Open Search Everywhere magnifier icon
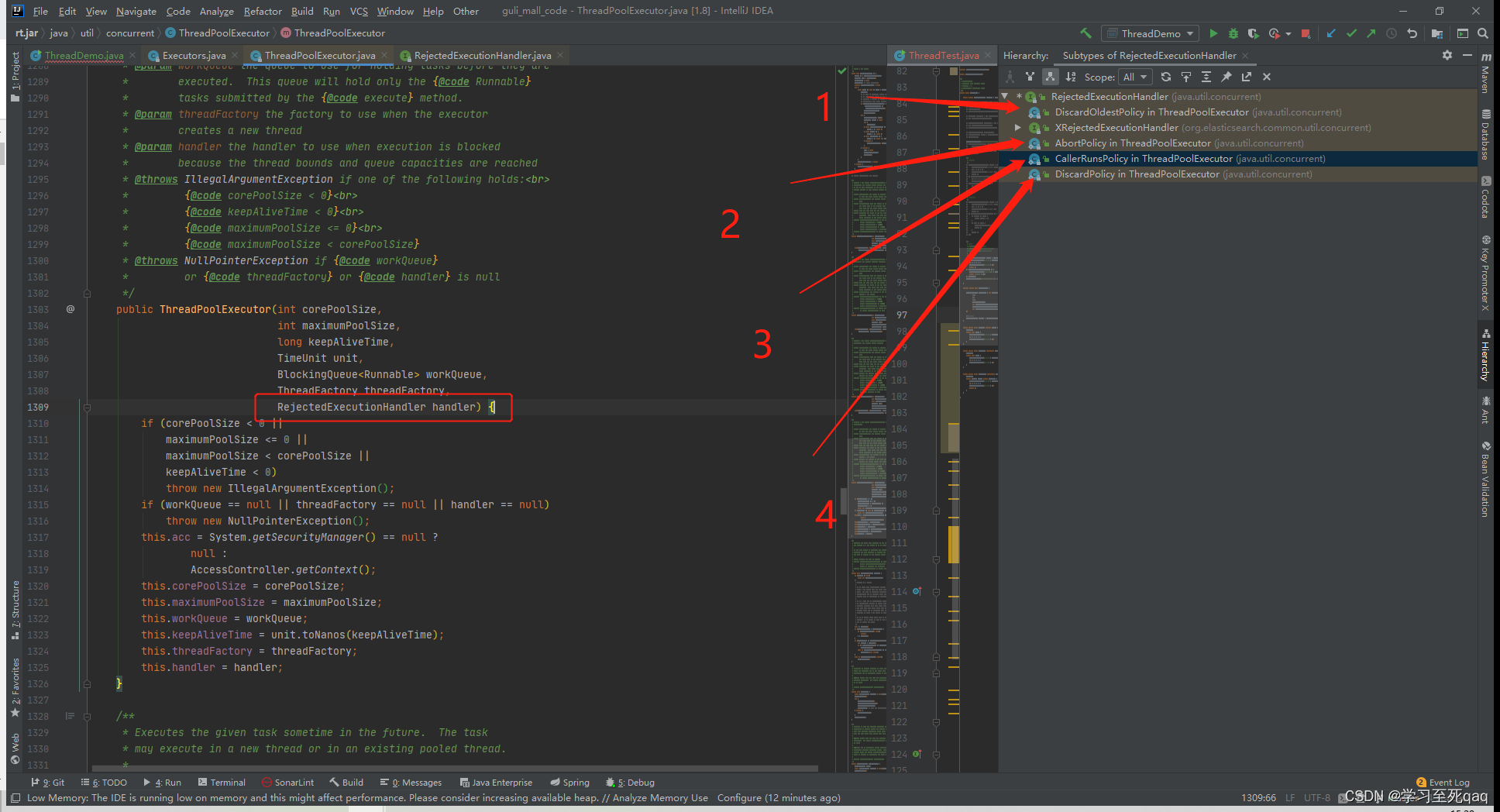The width and height of the screenshot is (1500, 812). [x=1483, y=33]
